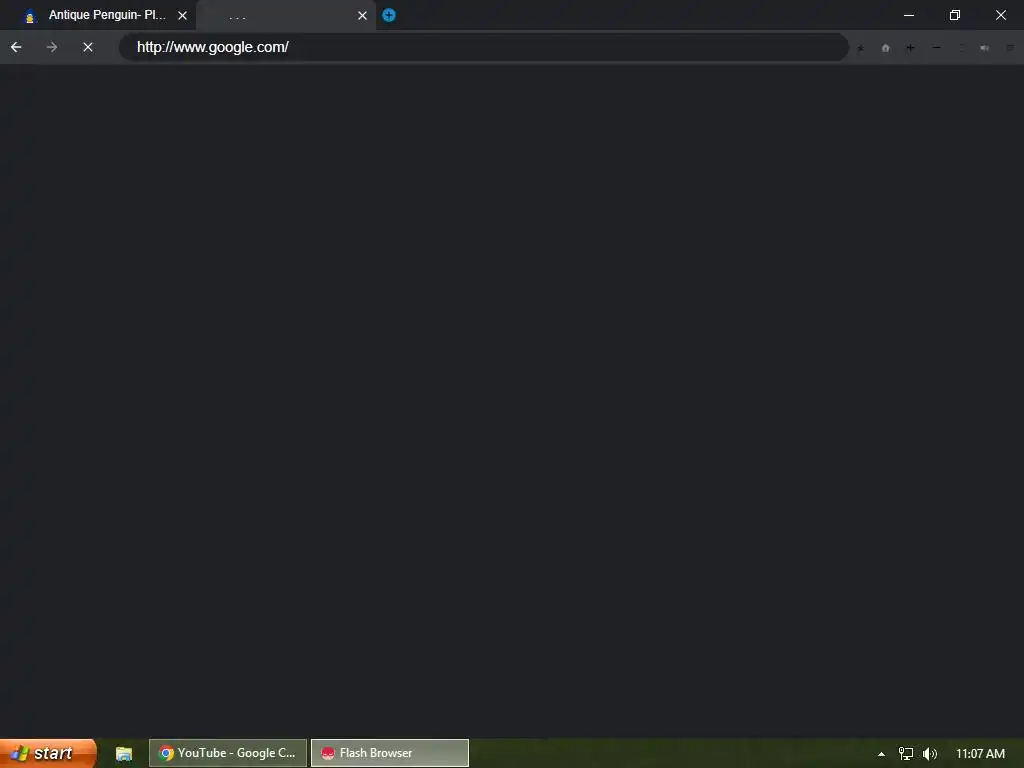Switch to the Antique Penguin tab

pyautogui.click(x=97, y=15)
